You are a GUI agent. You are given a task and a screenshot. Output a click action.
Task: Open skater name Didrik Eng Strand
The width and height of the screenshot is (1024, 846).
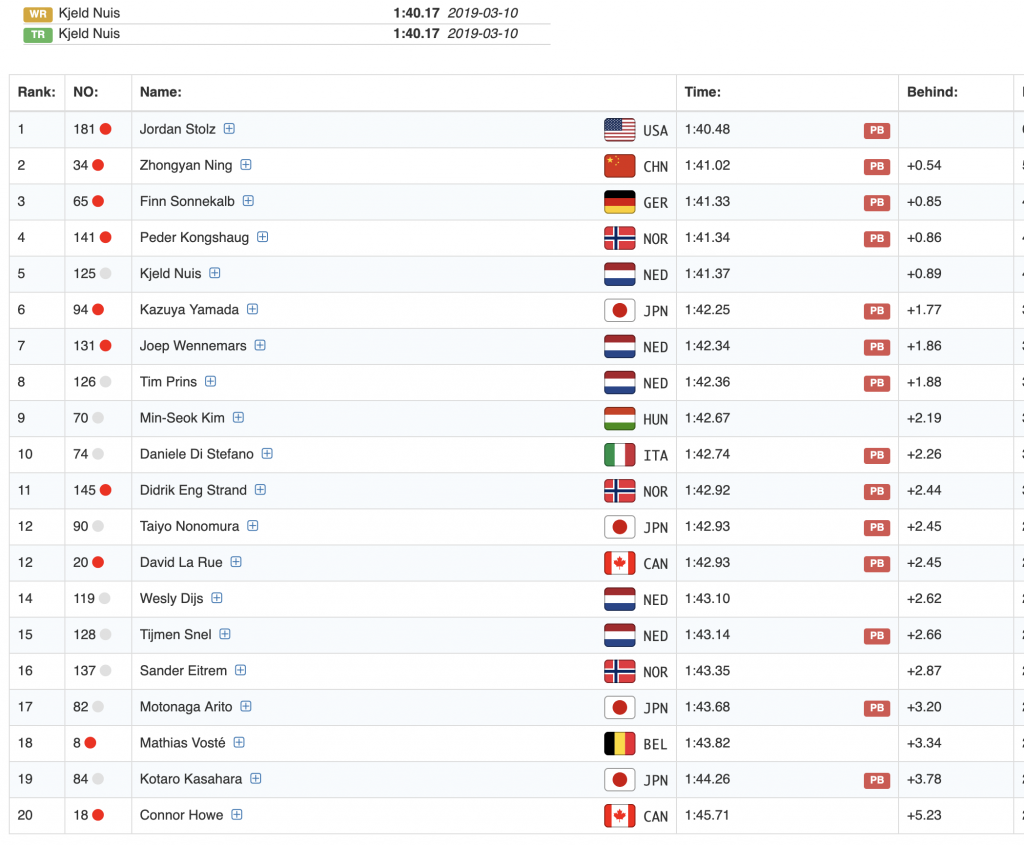[x=193, y=490]
